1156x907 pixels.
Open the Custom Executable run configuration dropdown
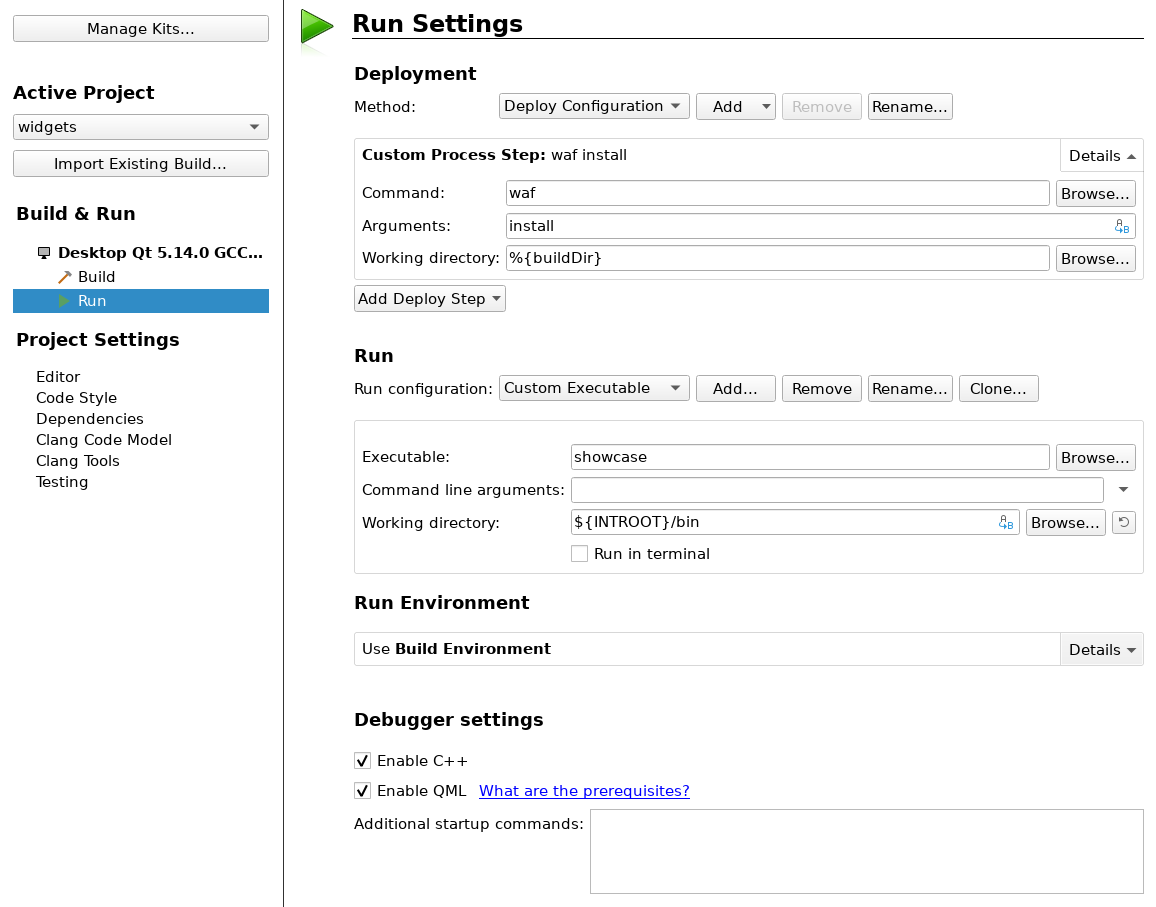click(593, 388)
